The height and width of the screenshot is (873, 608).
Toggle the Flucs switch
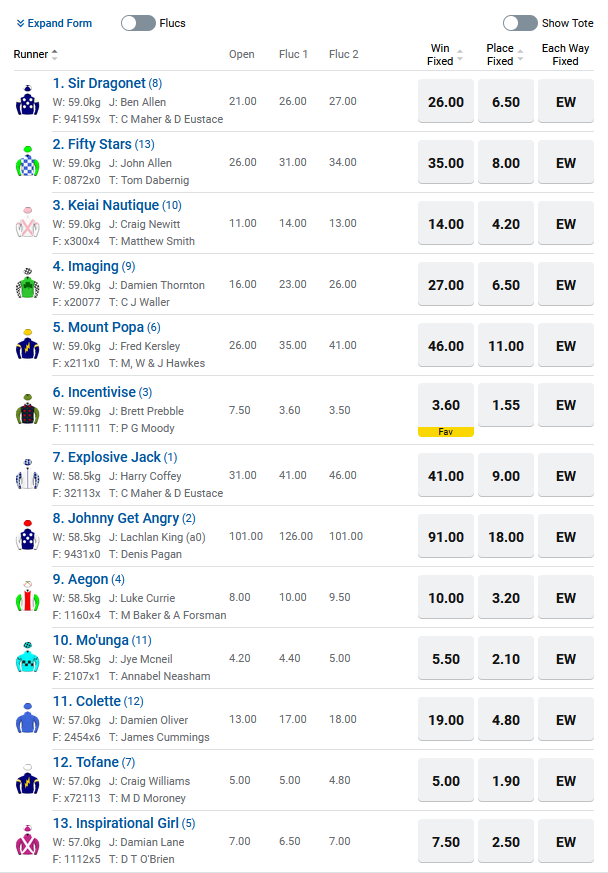tap(138, 23)
